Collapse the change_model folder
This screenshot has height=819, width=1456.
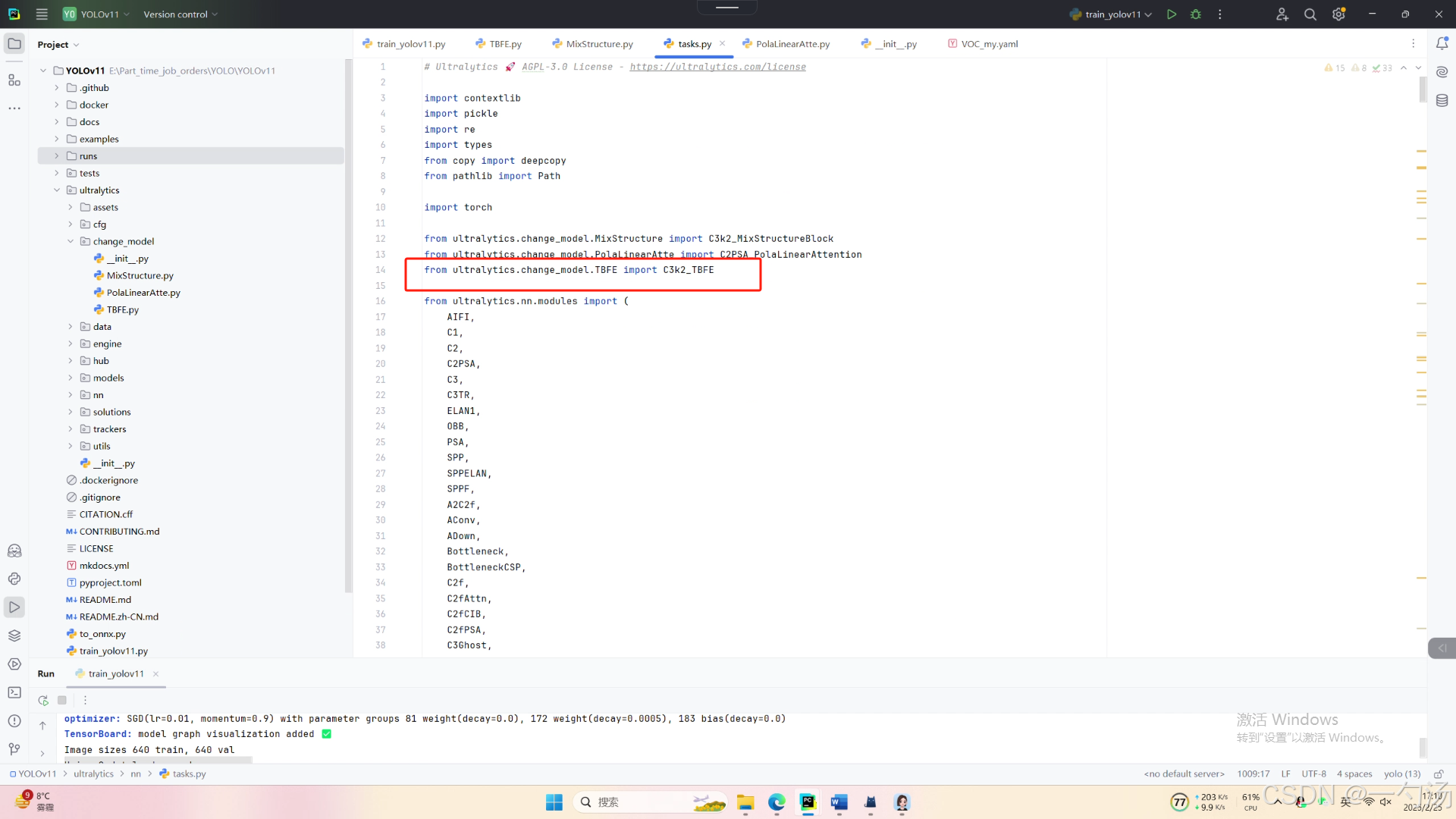(71, 241)
